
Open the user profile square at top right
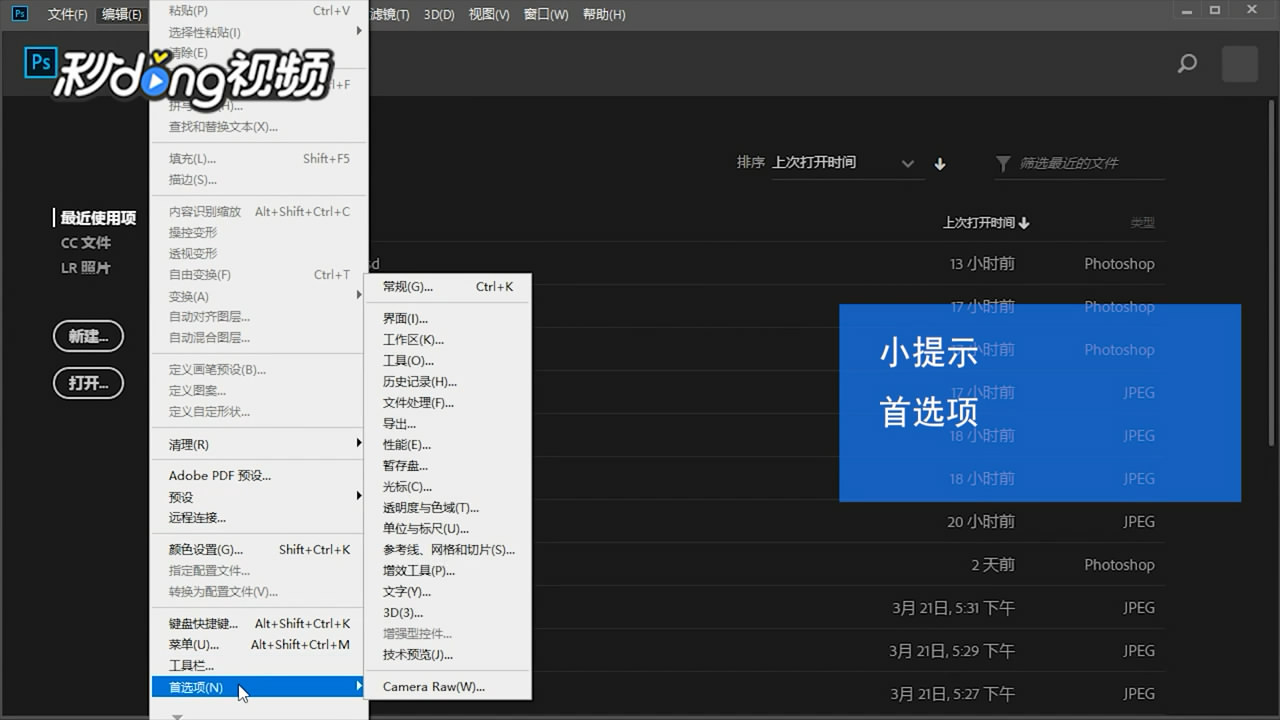coord(1240,64)
